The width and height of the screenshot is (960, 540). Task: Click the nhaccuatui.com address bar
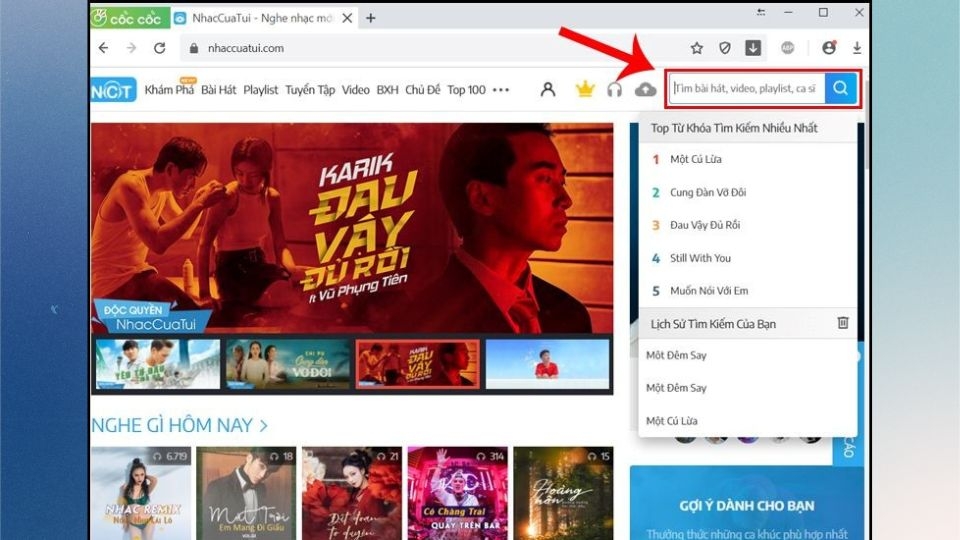pyautogui.click(x=429, y=48)
